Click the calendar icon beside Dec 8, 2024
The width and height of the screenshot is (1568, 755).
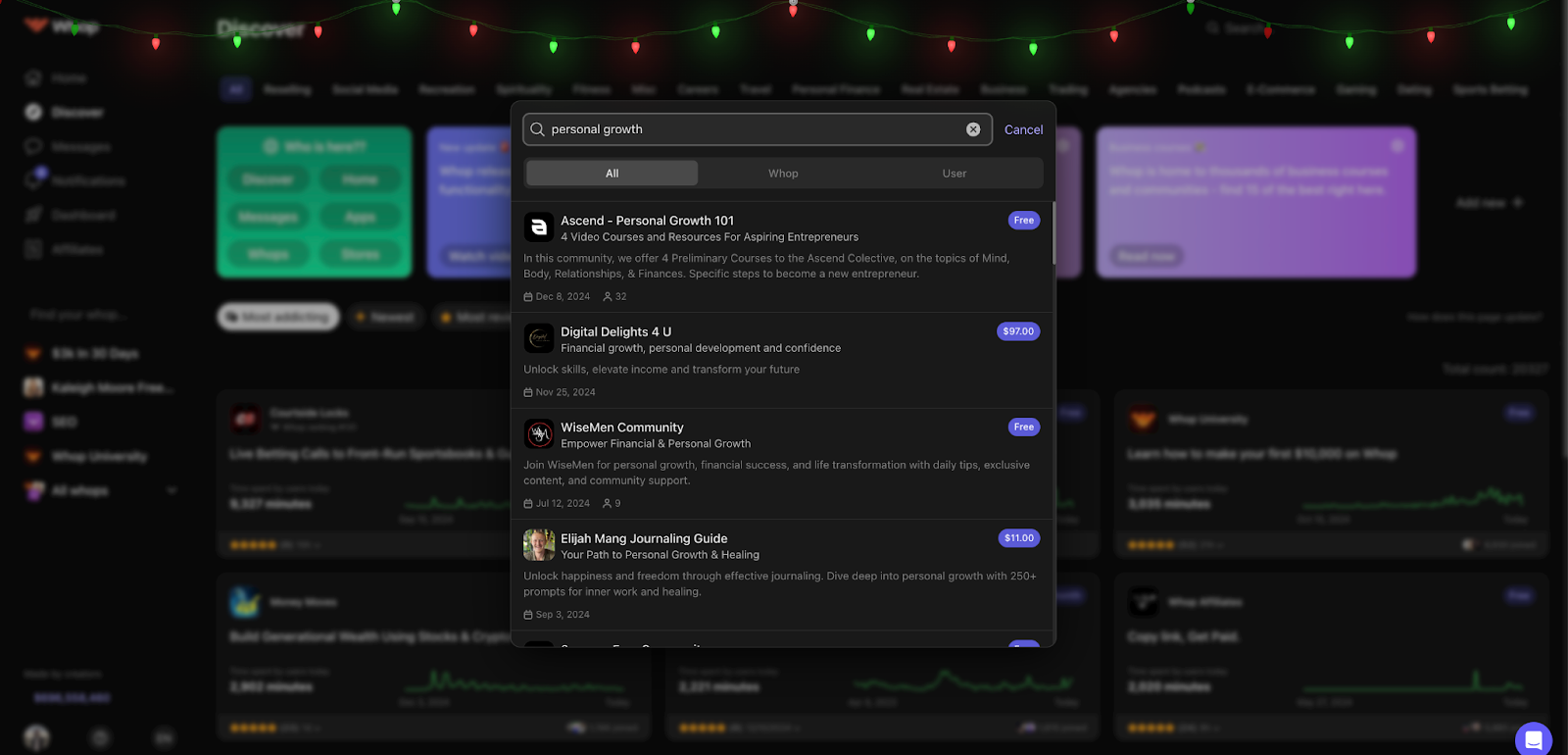528,296
